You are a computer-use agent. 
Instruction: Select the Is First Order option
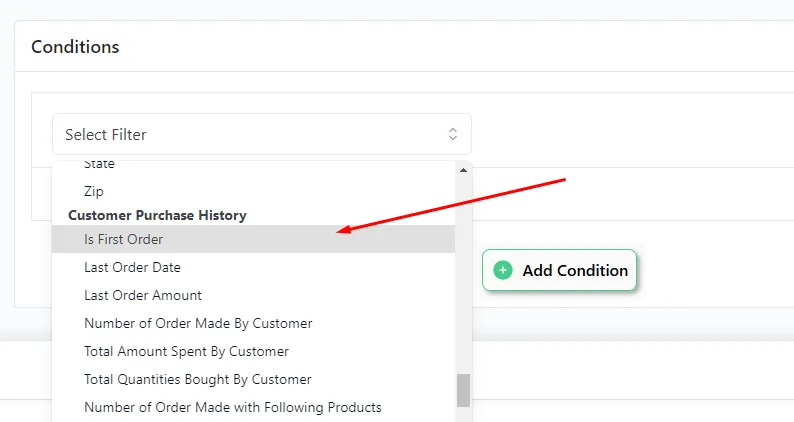point(124,239)
